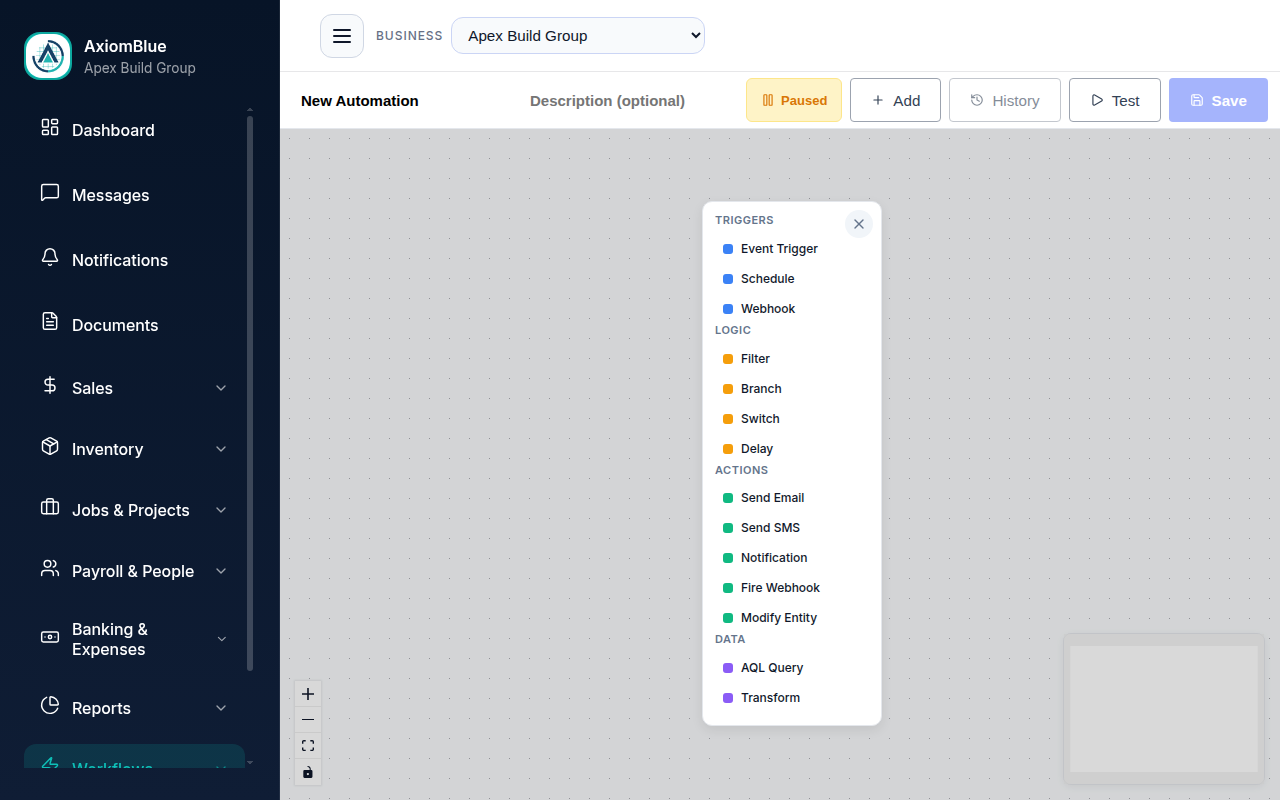Add a Filter logic node
Viewport: 1280px width, 800px height.
click(792, 359)
